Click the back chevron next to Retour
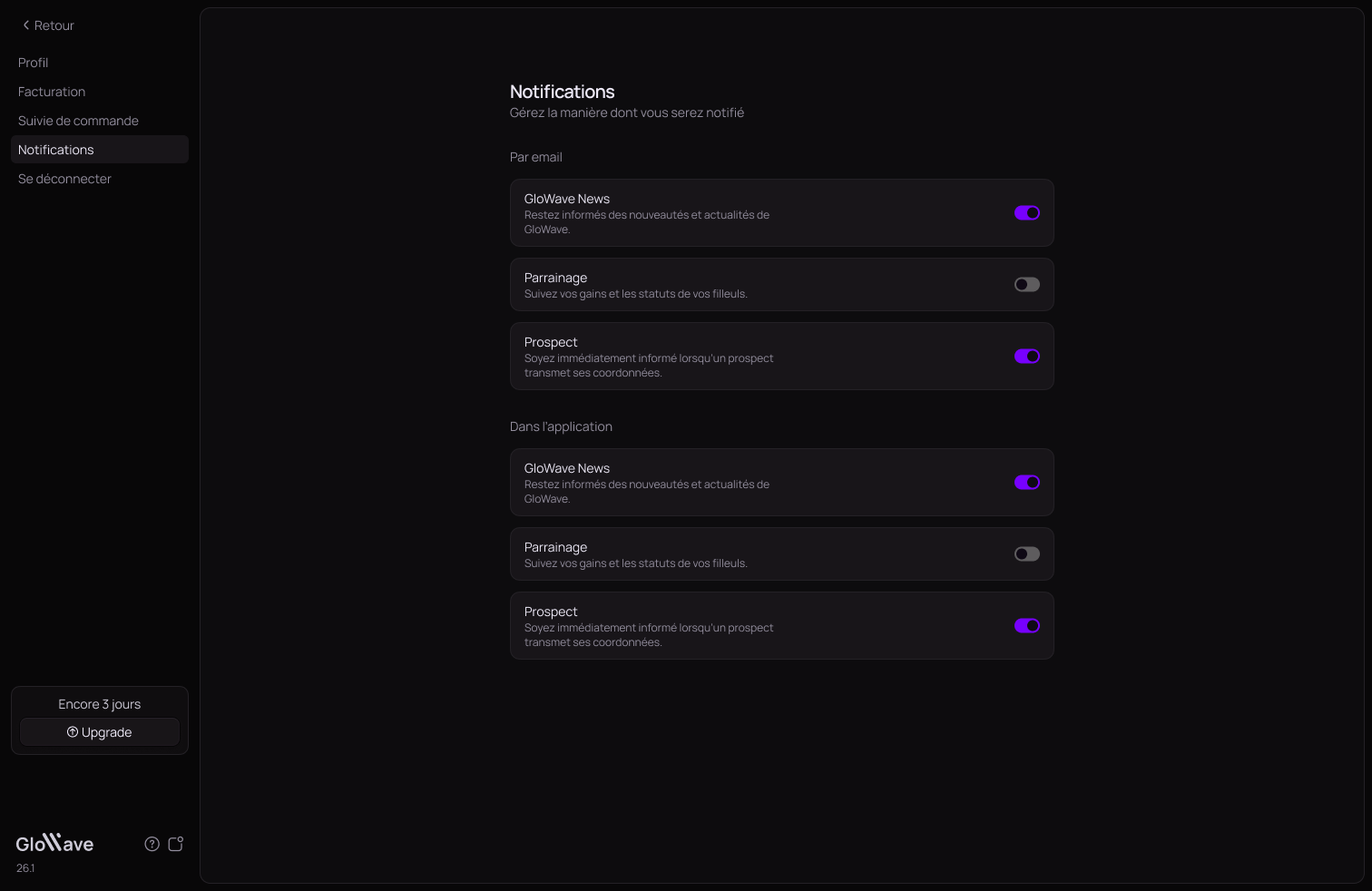The image size is (1372, 891). tap(25, 25)
